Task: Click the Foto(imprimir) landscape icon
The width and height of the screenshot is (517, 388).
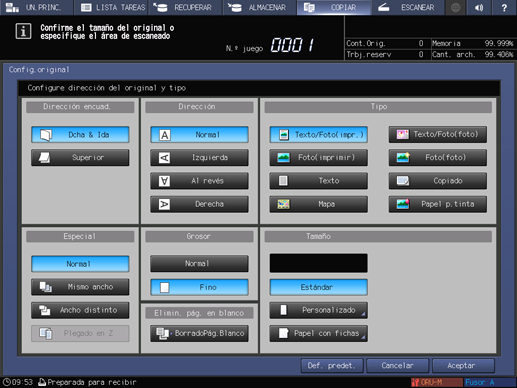Action: click(x=283, y=158)
